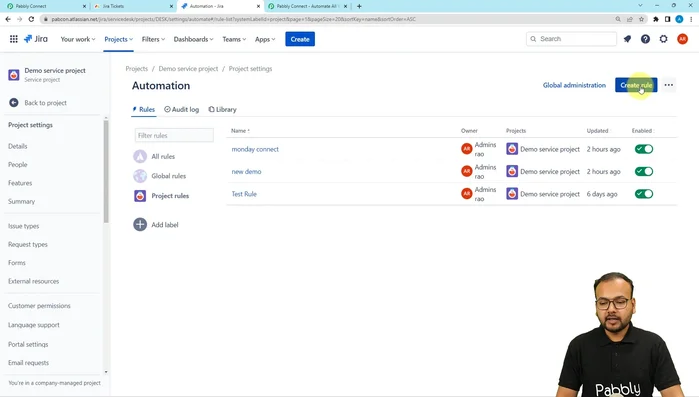Image resolution: width=699 pixels, height=397 pixels.
Task: Expand the Your work dropdown
Action: (x=78, y=39)
